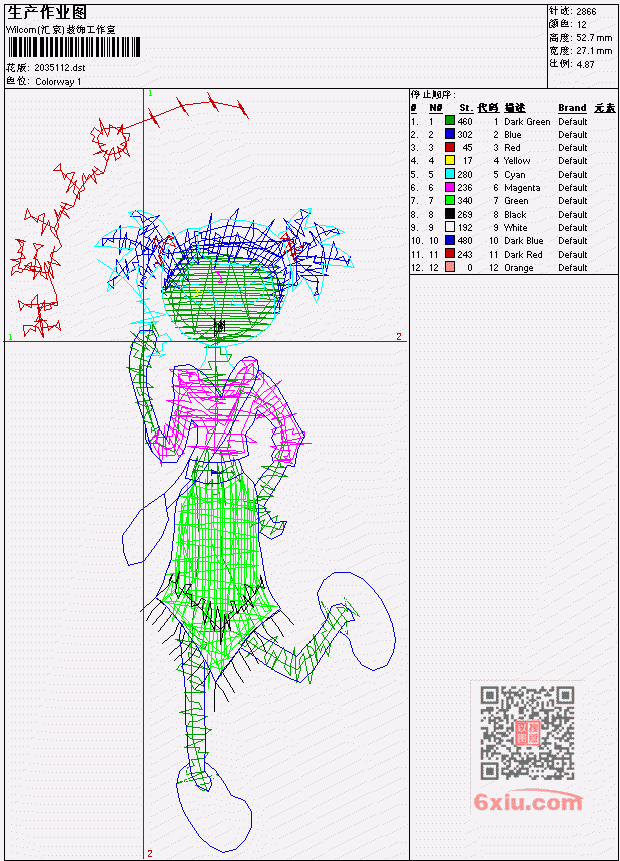Click stitch count '236' in Magenta row
Image resolution: width=620 pixels, height=861 pixels.
(x=465, y=188)
